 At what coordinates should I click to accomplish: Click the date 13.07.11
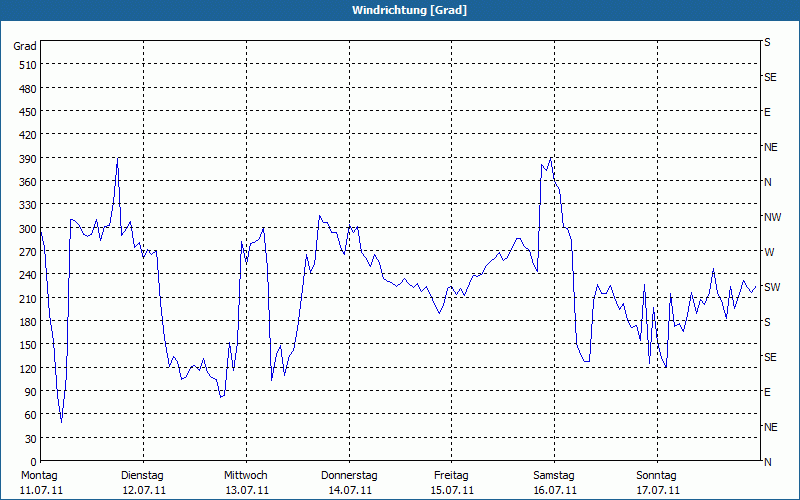[x=247, y=491]
